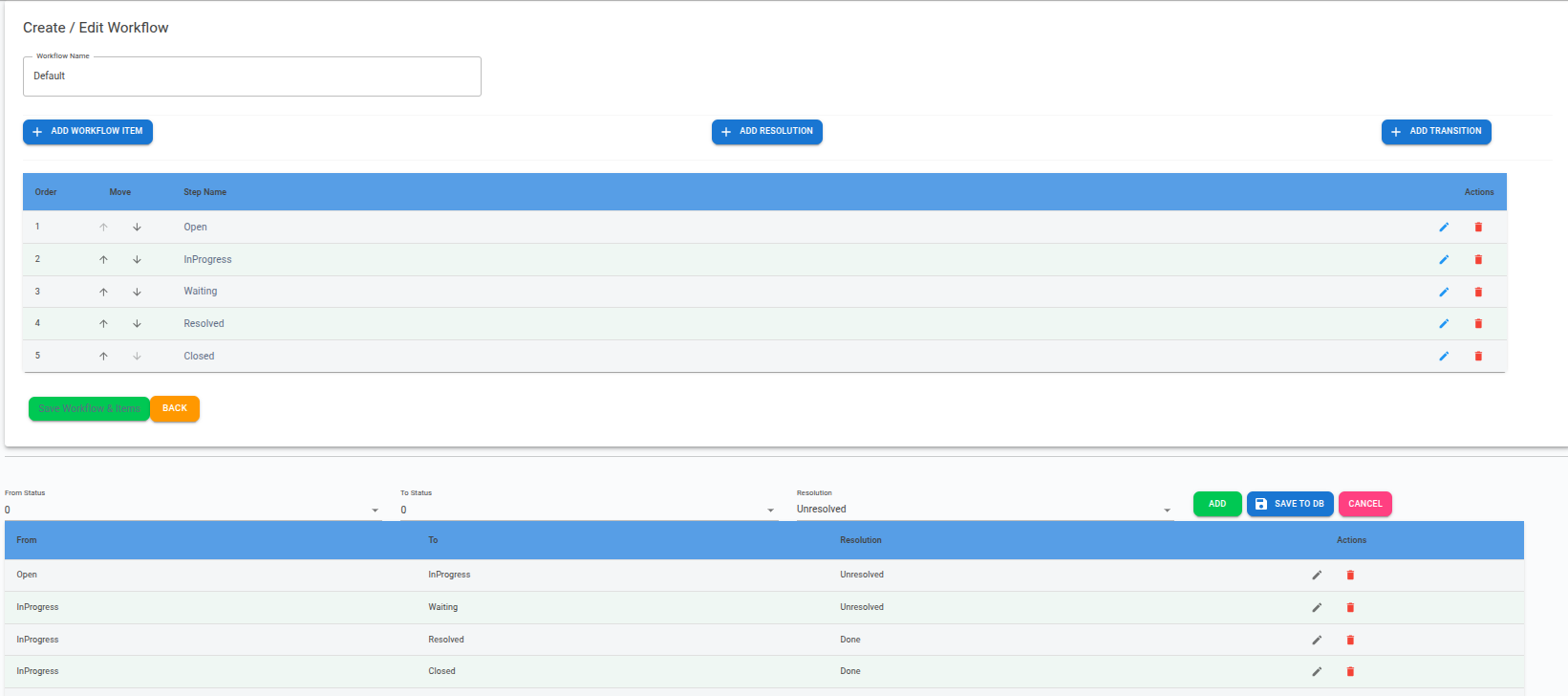Click the Resolution column header in transitions
The width and height of the screenshot is (1568, 696).
[861, 540]
